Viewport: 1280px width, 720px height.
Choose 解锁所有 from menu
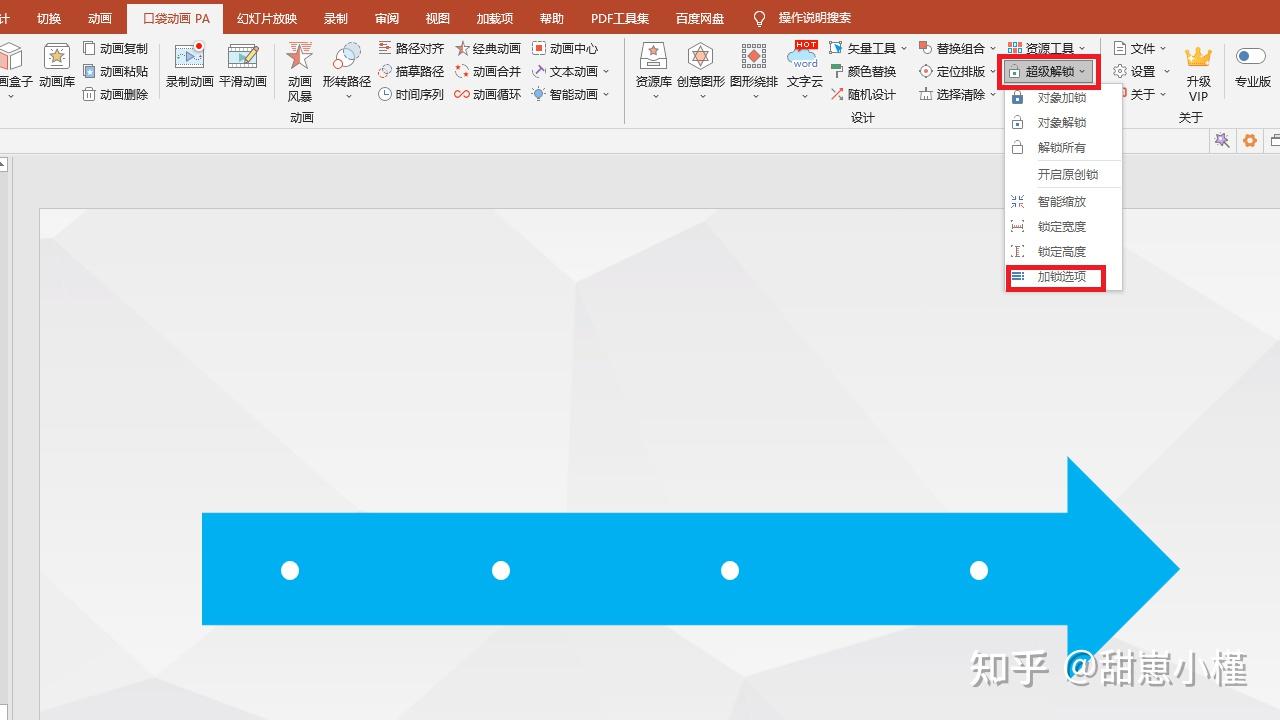coord(1063,147)
